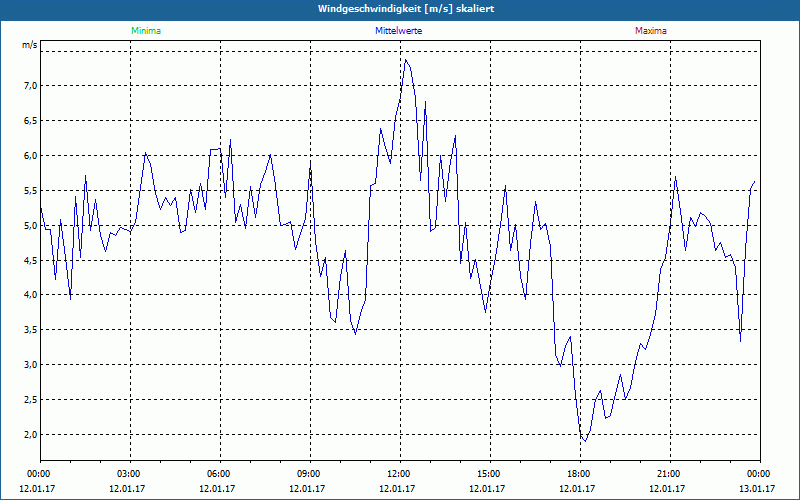Click the 09:00 time axis label
800x500 pixels.
click(x=311, y=474)
